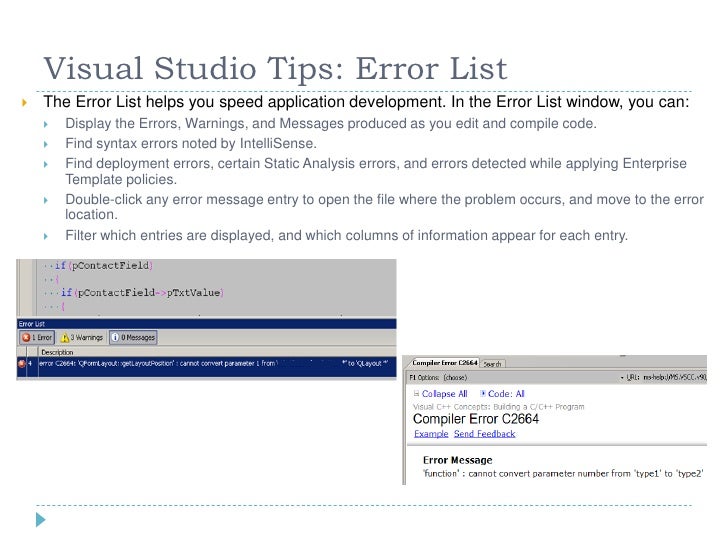Click the Error Message section heading
The height and width of the screenshot is (546, 728).
[x=457, y=460]
